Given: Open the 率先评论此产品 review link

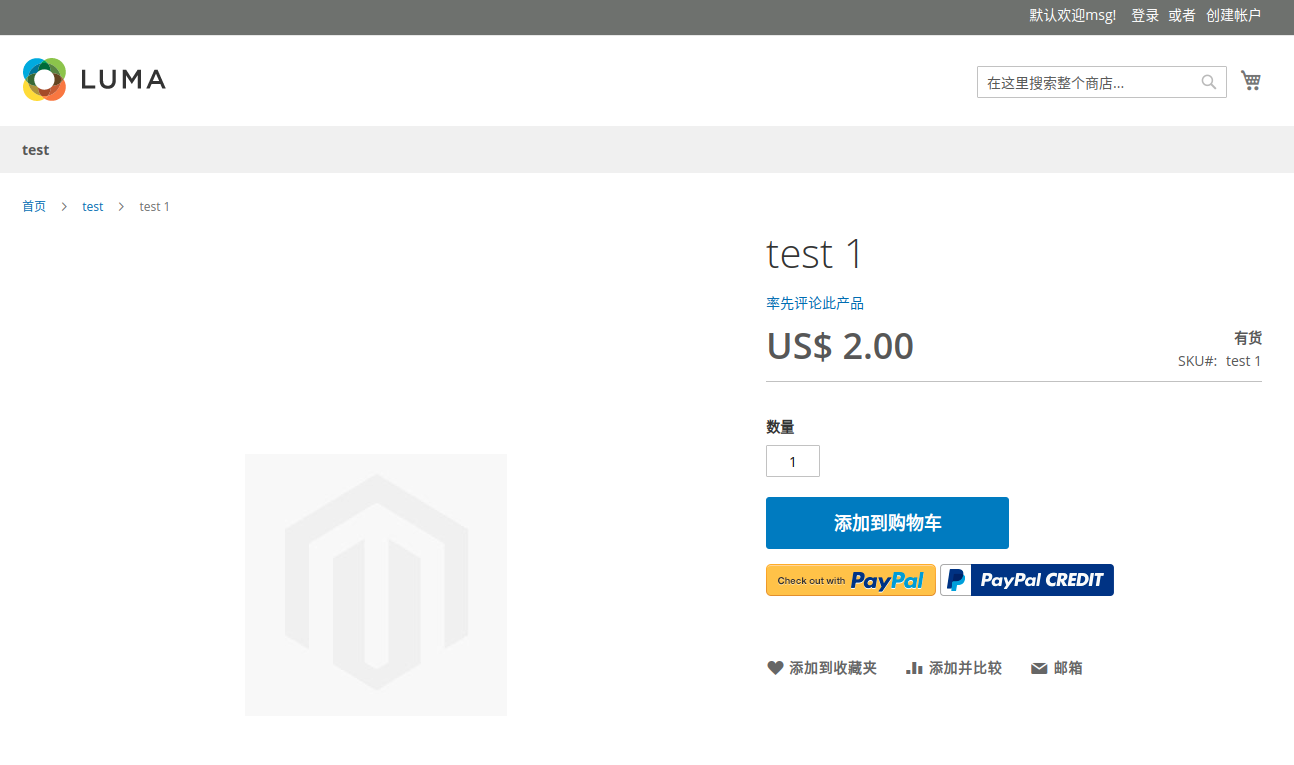Looking at the screenshot, I should coord(814,302).
